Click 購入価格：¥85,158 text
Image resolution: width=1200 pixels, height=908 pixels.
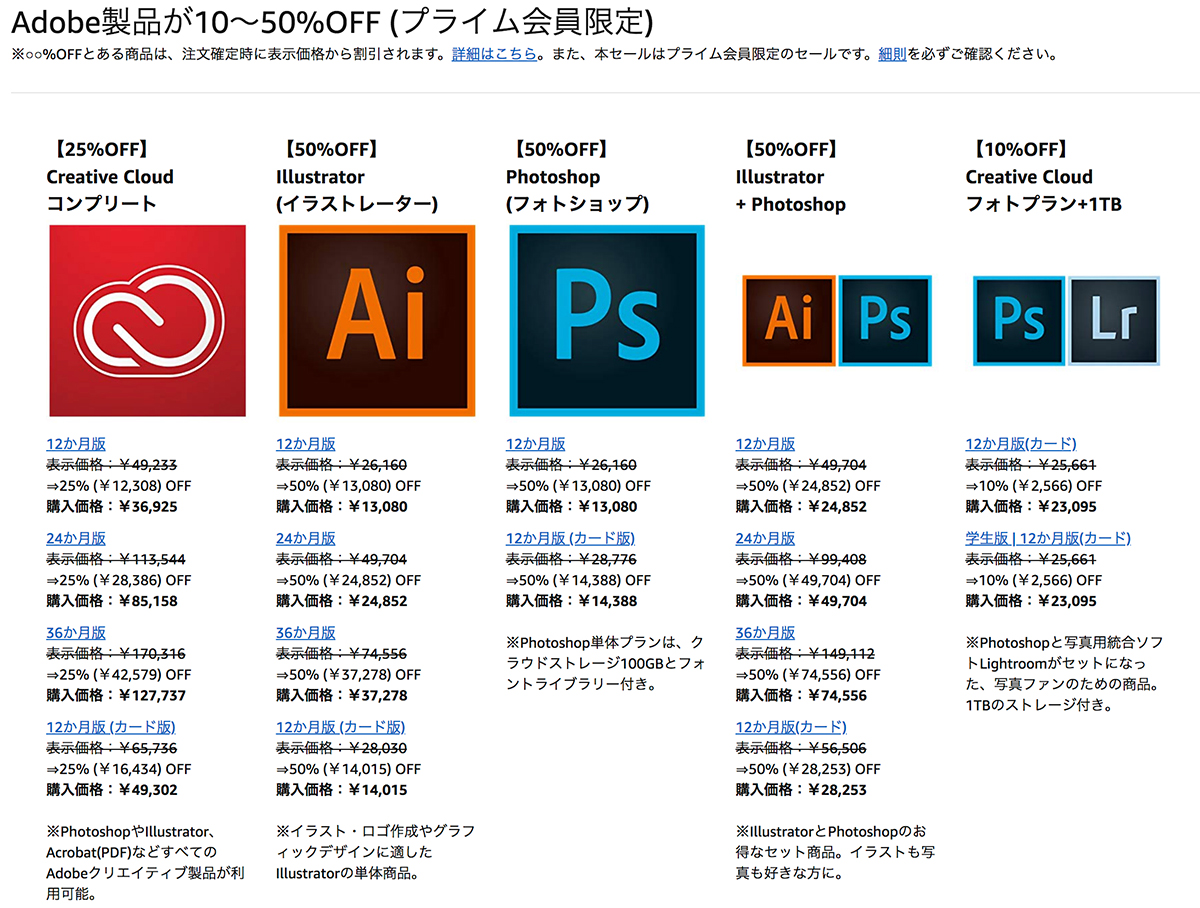[x=112, y=601]
